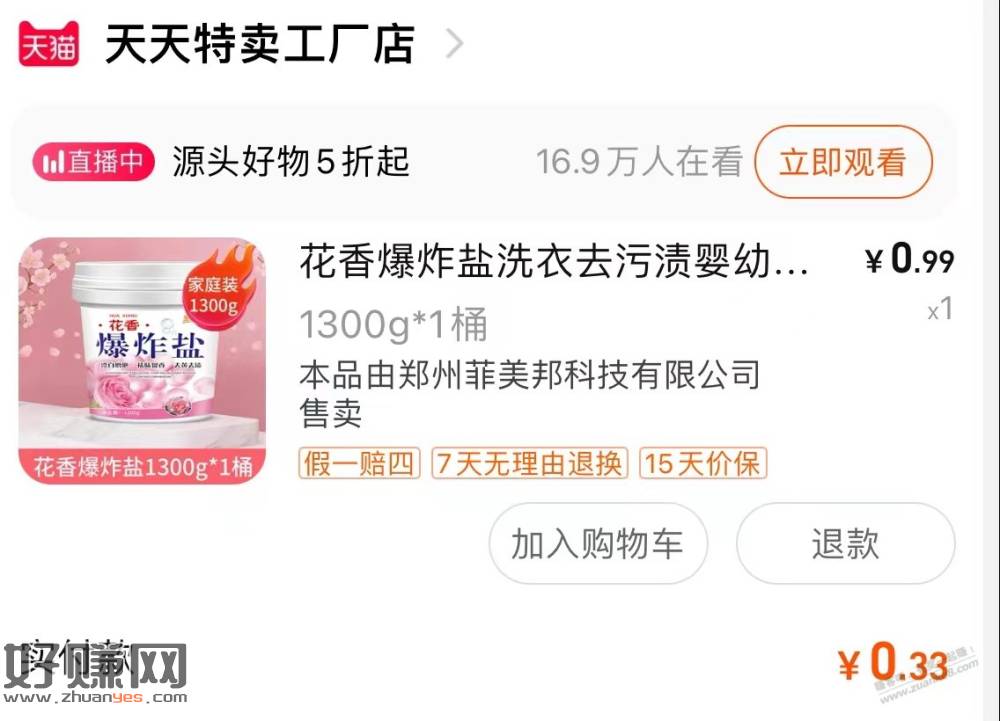The height and width of the screenshot is (721, 1000).
Task: Tap the ¥0.99 item price
Action: pyautogui.click(x=909, y=259)
